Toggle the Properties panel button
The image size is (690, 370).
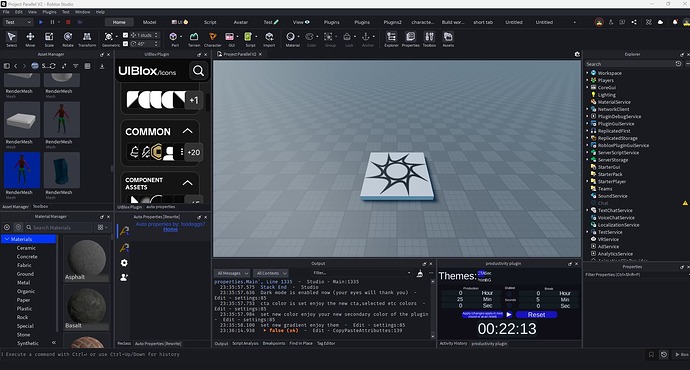coord(410,39)
